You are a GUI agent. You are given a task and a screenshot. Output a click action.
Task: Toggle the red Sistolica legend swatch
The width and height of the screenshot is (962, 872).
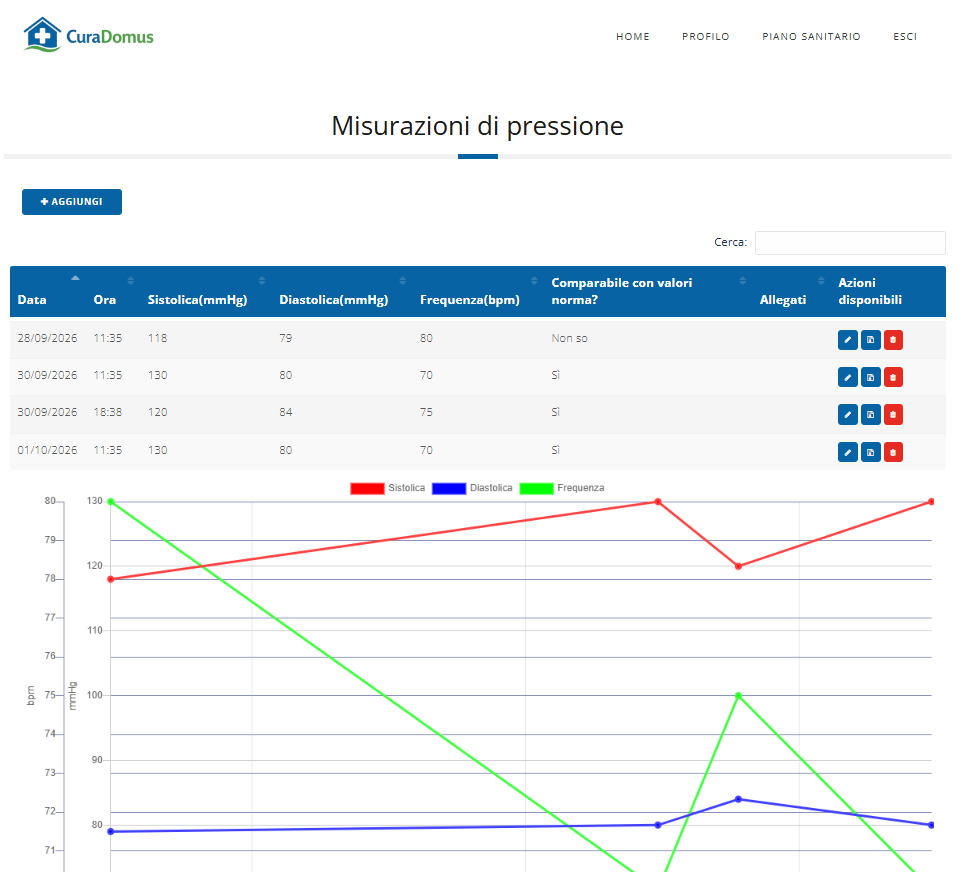pos(367,488)
